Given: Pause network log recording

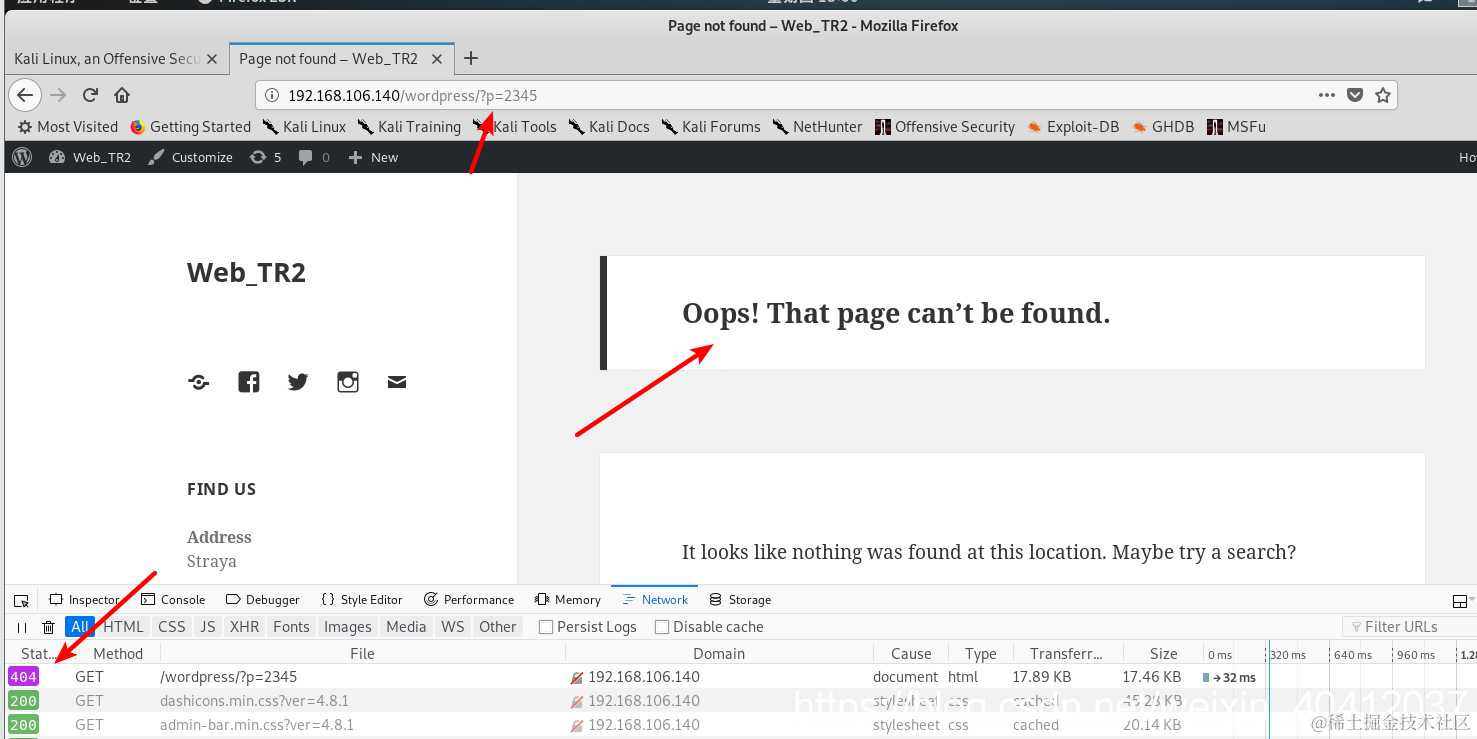Looking at the screenshot, I should coord(22,627).
